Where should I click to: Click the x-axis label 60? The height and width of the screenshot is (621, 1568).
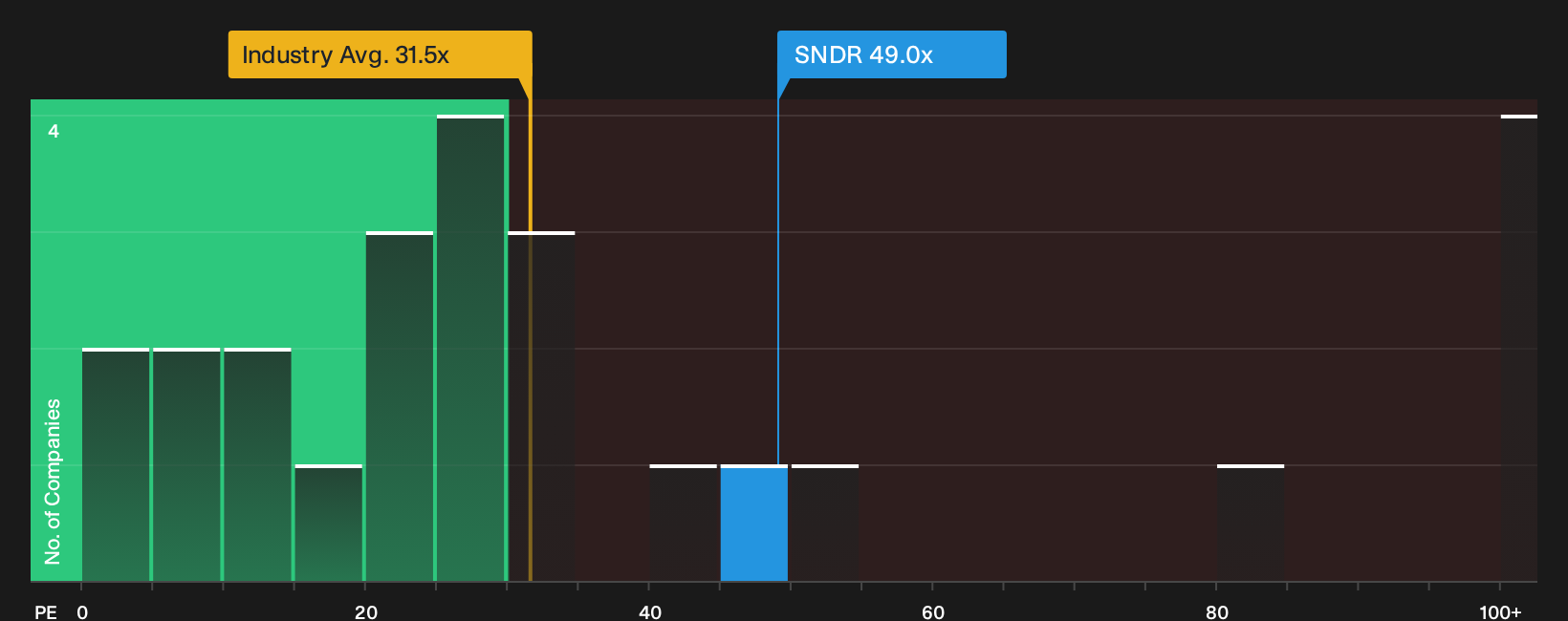933,611
